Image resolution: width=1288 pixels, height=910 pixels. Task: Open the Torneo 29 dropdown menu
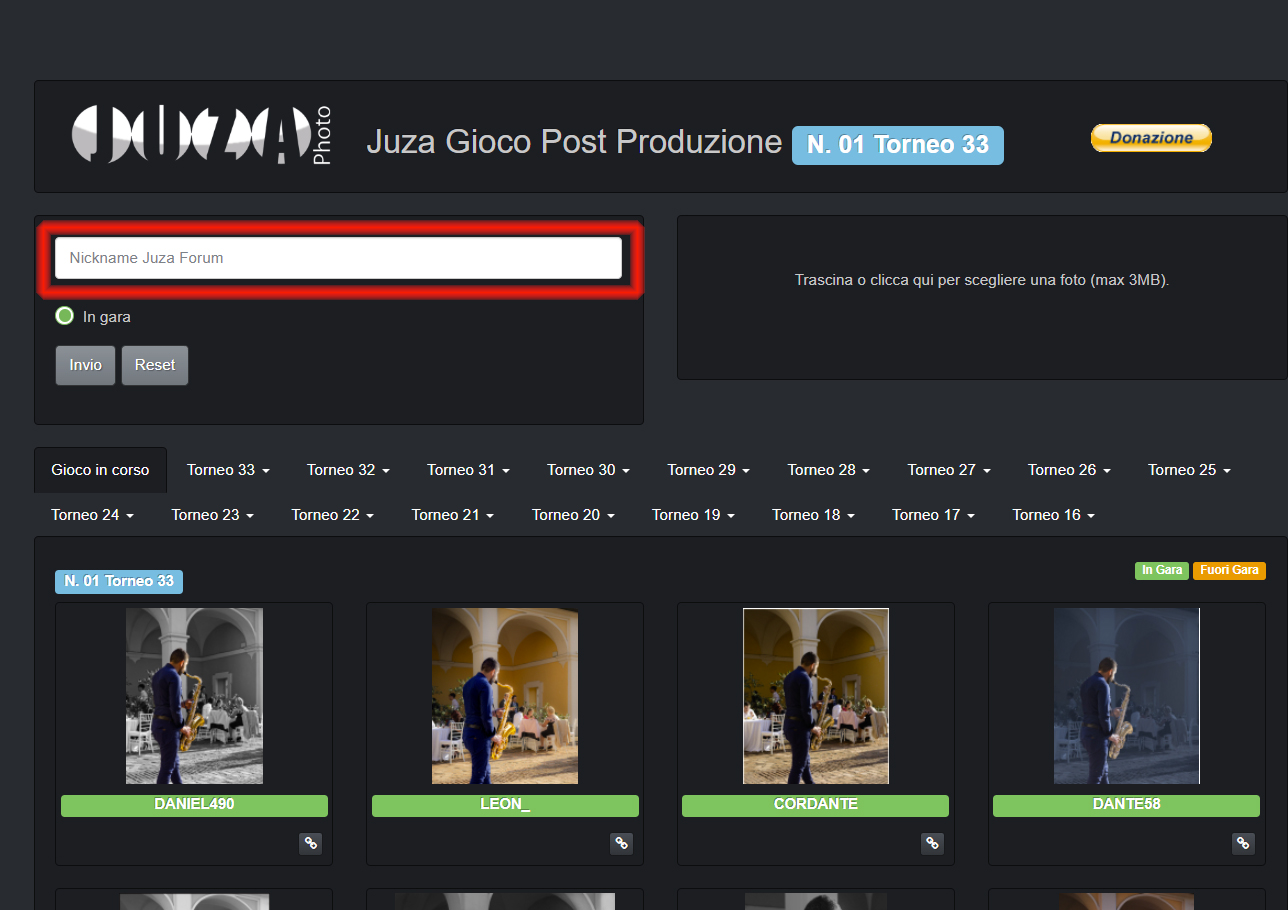pos(708,470)
